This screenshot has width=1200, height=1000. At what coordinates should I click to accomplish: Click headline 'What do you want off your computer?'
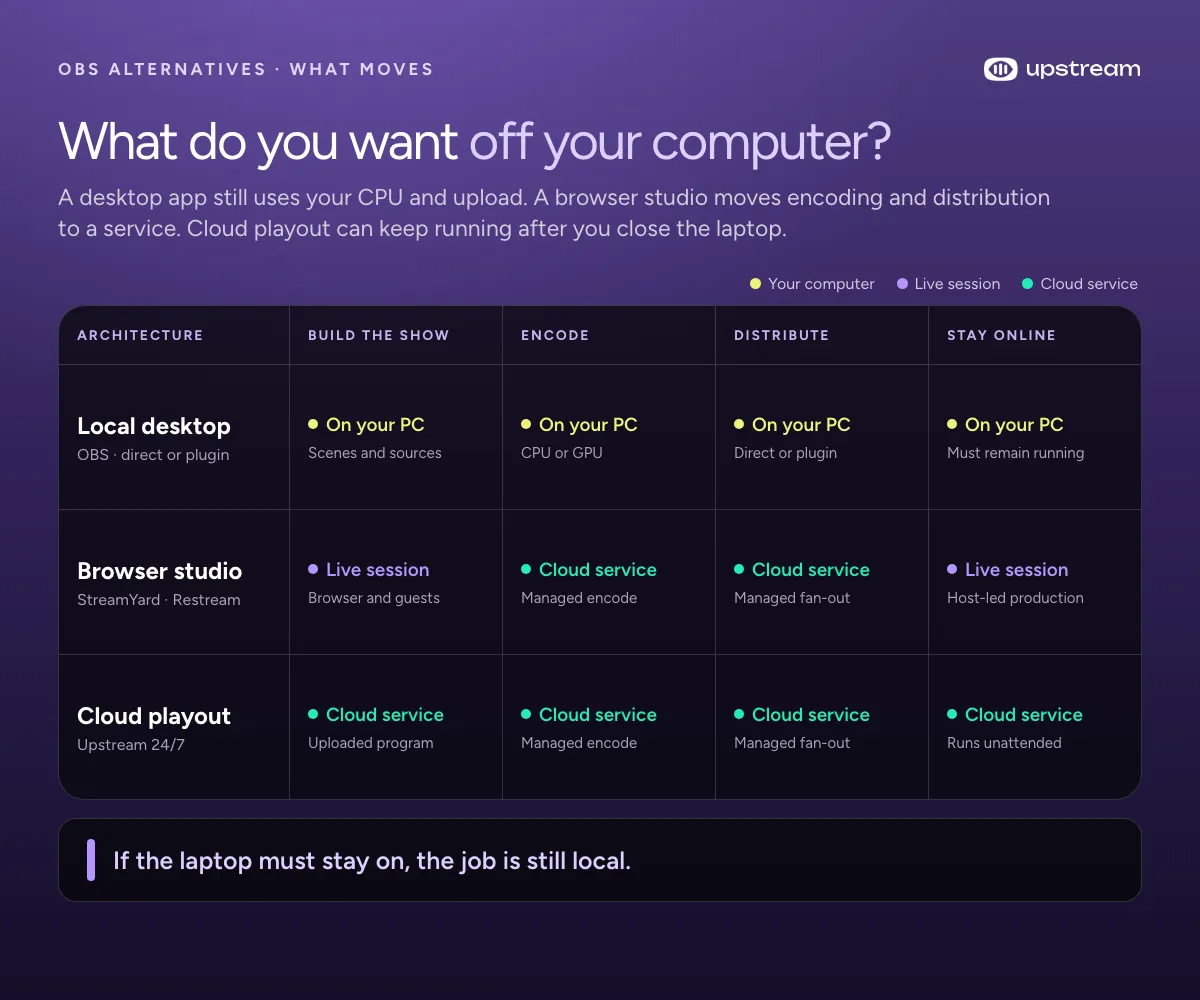coord(475,141)
